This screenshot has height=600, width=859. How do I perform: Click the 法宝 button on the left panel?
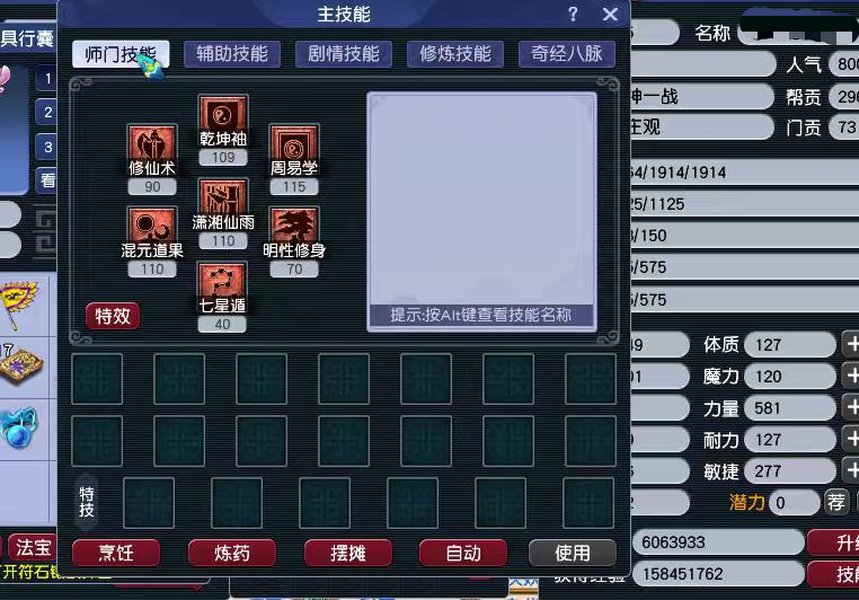pyautogui.click(x=33, y=547)
